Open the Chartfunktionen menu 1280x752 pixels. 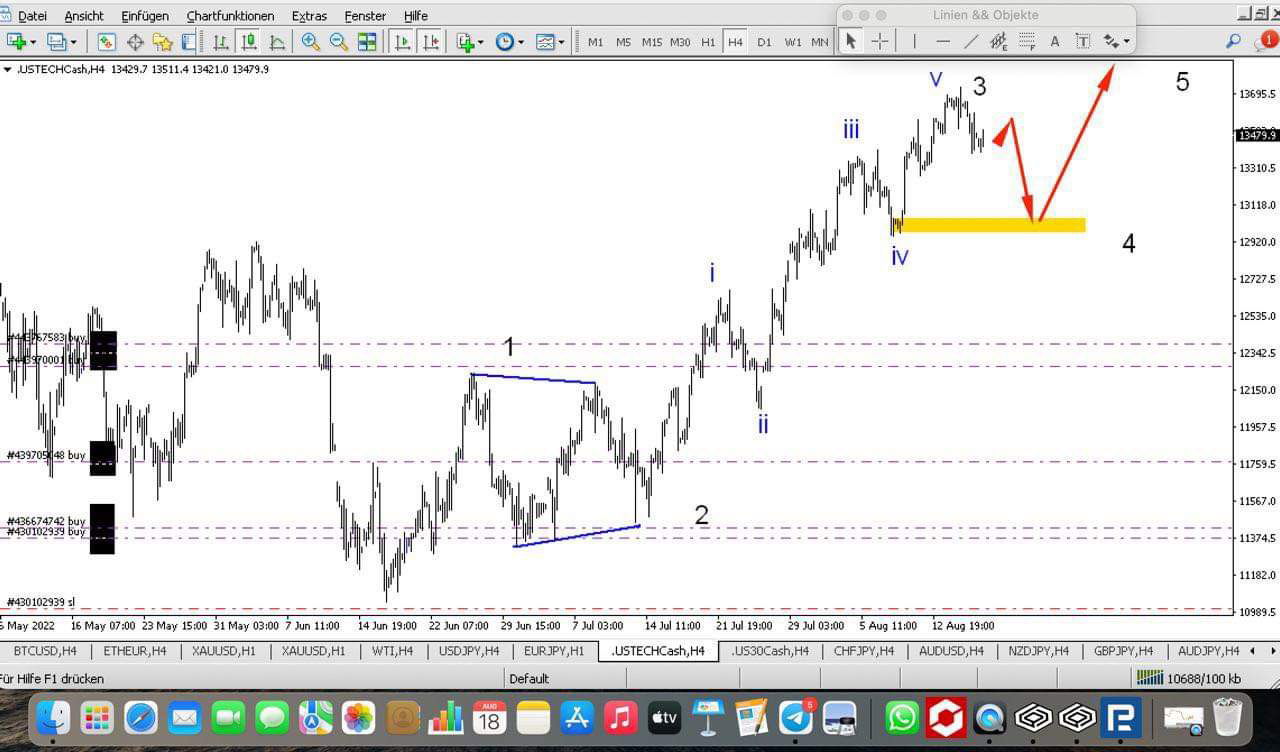[x=230, y=16]
